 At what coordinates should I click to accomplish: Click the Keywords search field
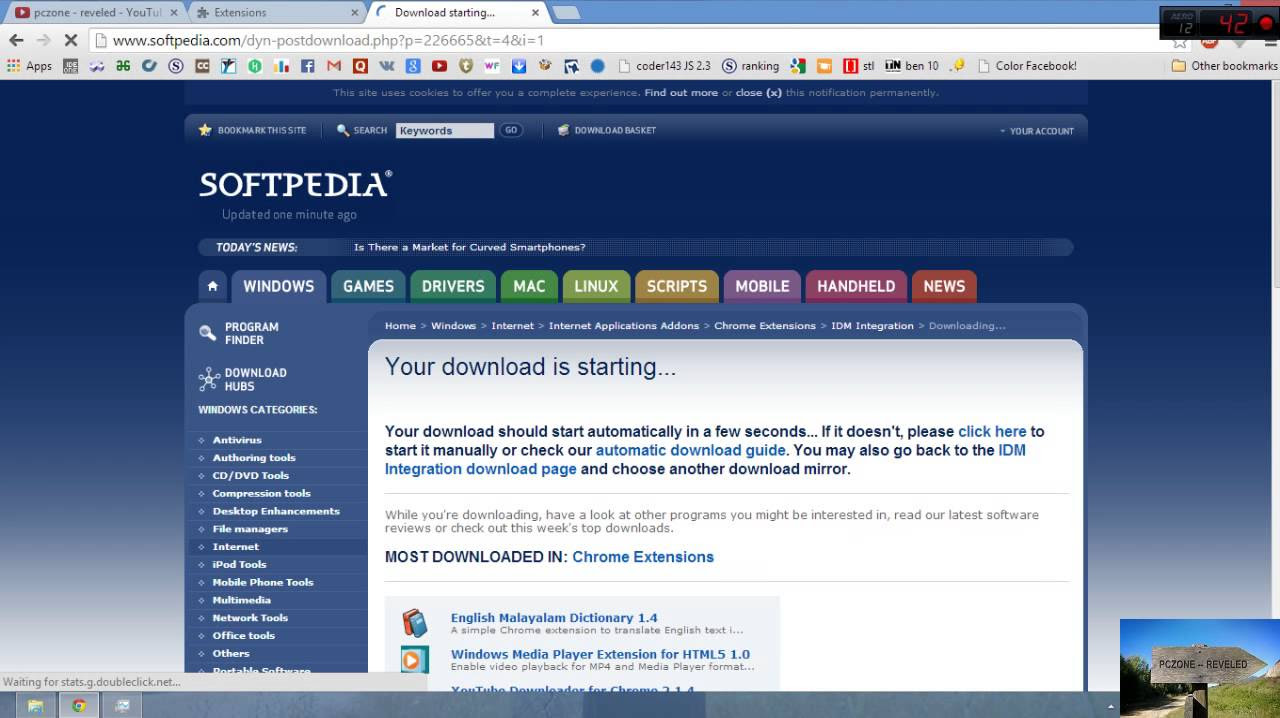click(x=445, y=130)
